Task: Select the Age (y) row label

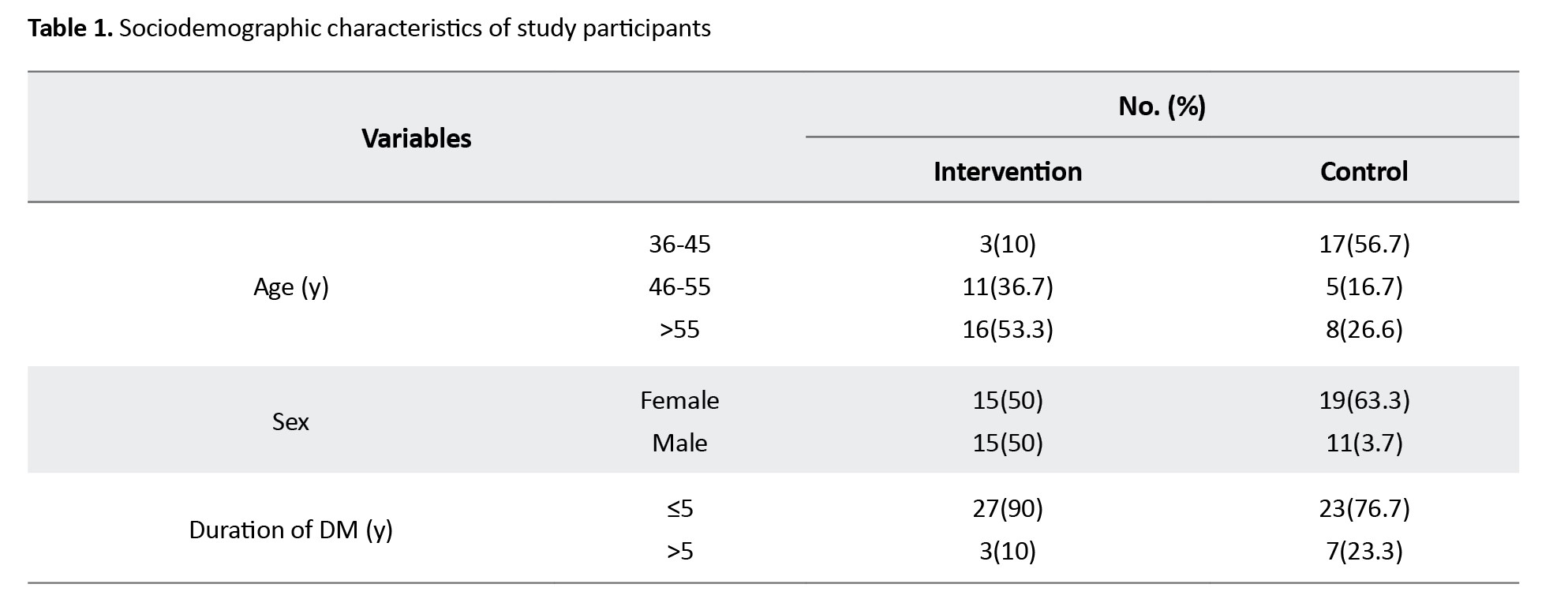Action: pyautogui.click(x=290, y=286)
